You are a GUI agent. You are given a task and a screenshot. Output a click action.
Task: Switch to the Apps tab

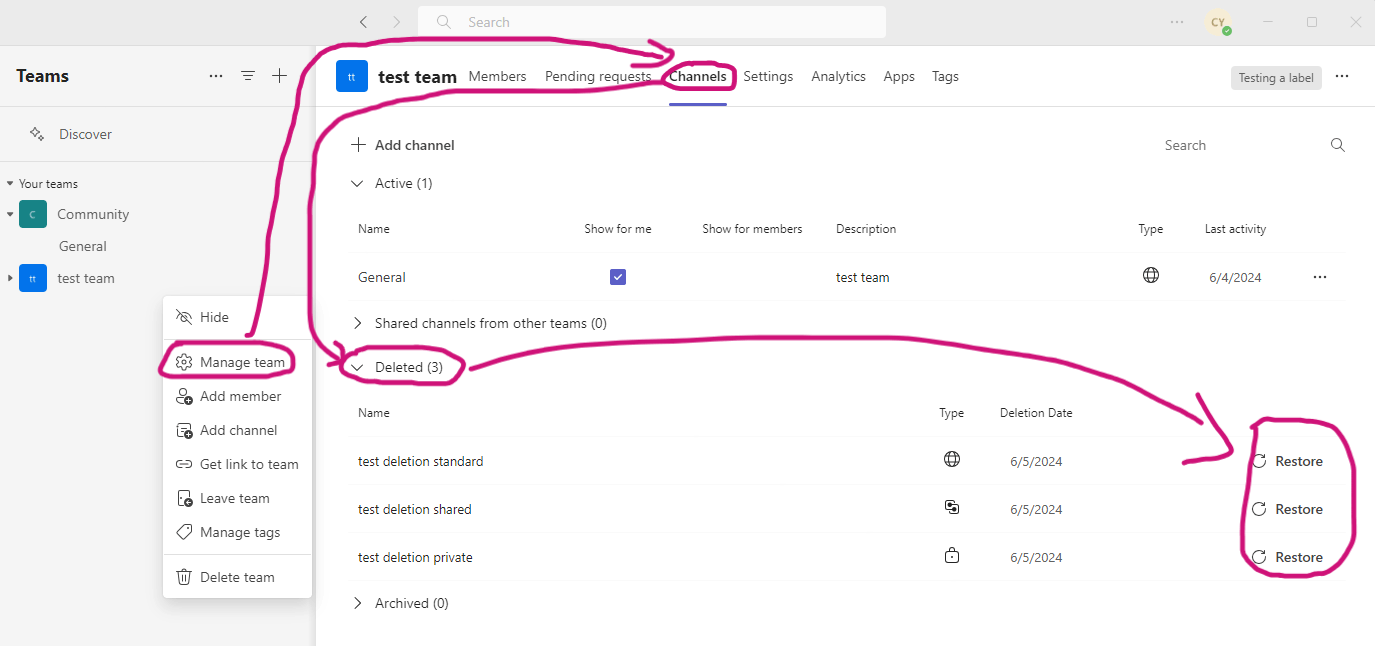point(899,76)
